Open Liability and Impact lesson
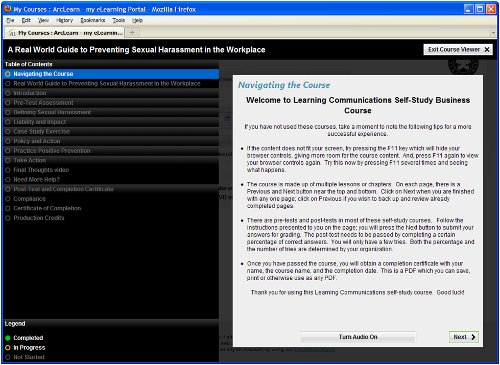This screenshot has height=365, width=500. (x=111, y=122)
